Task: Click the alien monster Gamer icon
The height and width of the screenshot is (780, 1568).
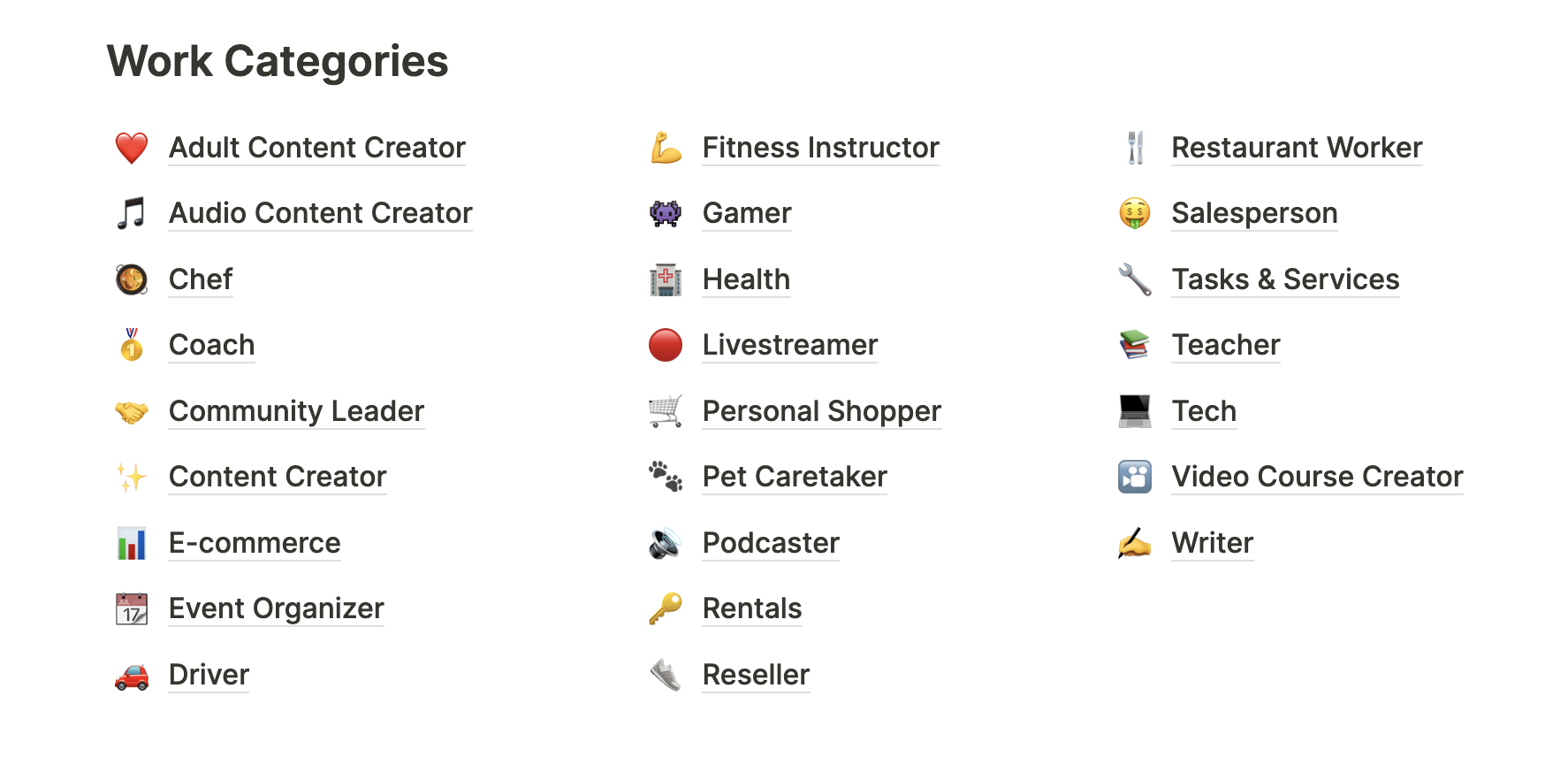Action: pos(666,213)
